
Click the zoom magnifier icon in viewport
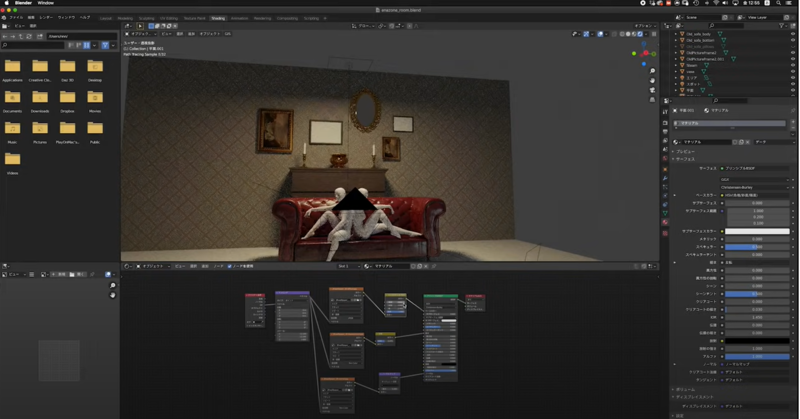652,71
